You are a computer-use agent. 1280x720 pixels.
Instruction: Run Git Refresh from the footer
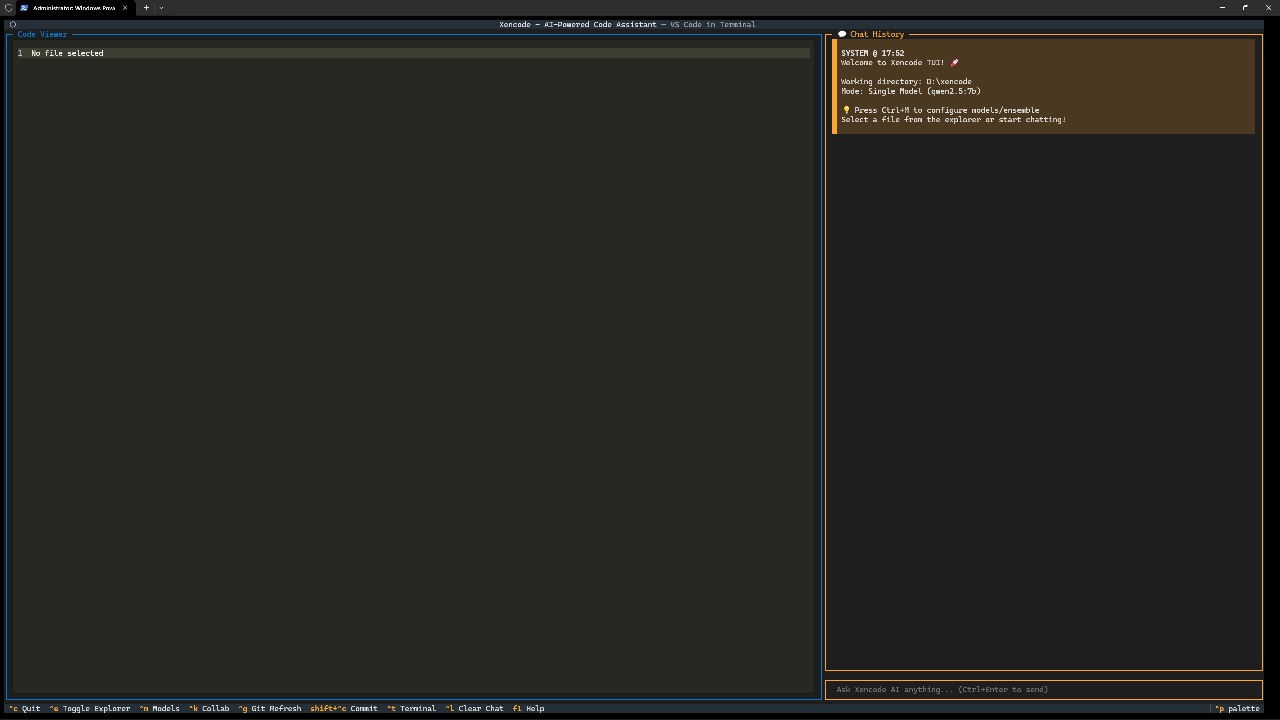(270, 708)
